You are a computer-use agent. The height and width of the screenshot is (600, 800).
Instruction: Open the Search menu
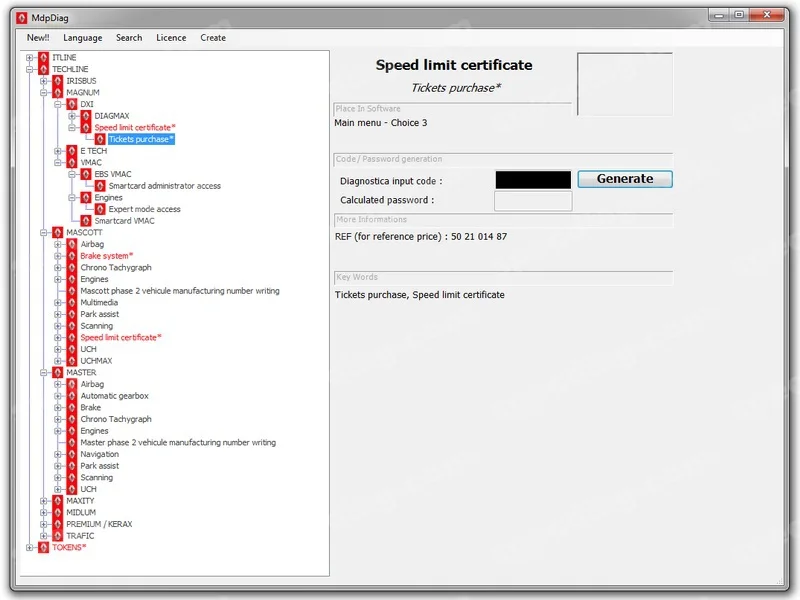click(x=129, y=38)
